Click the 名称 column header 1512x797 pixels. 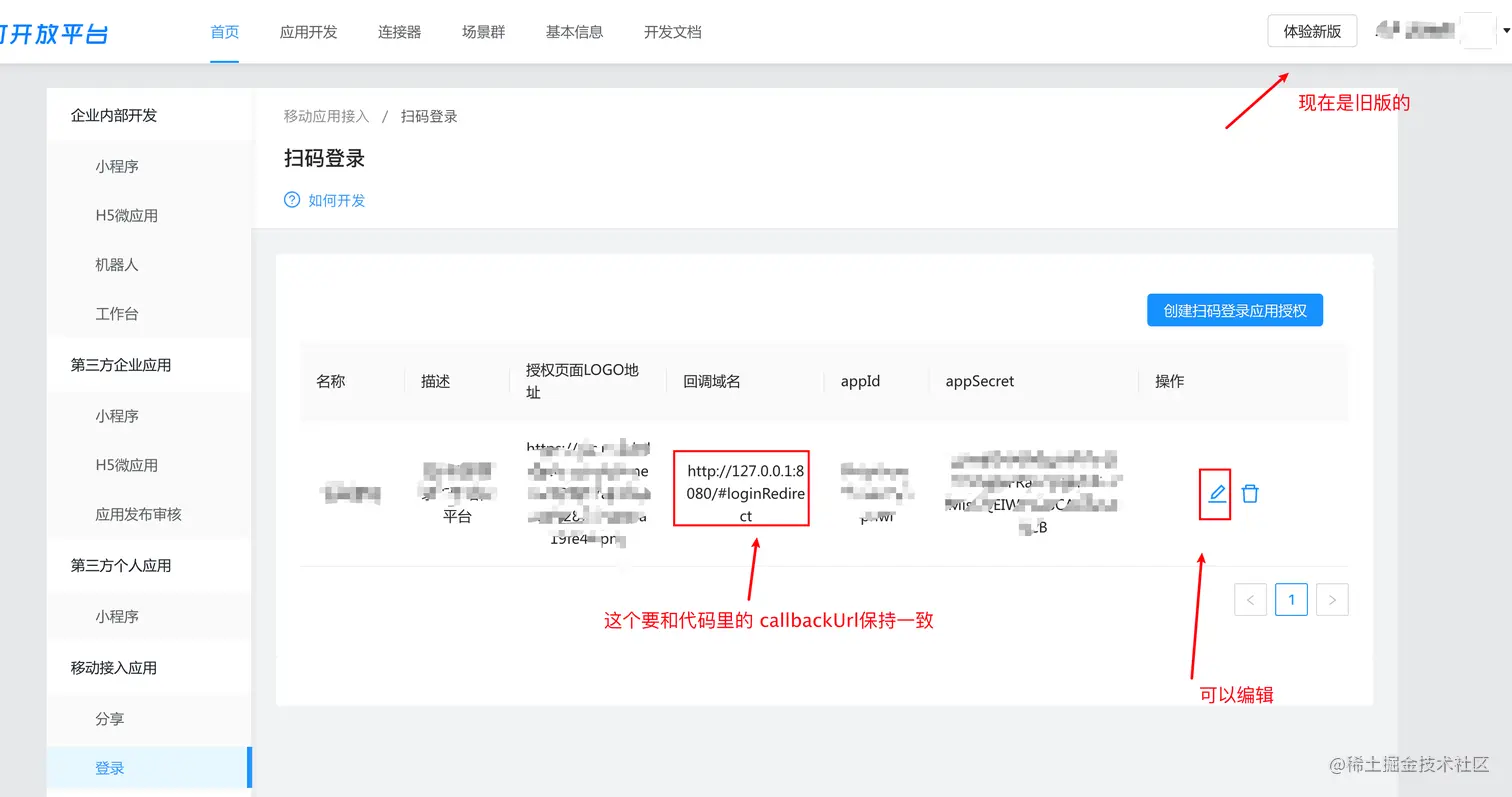pyautogui.click(x=331, y=381)
